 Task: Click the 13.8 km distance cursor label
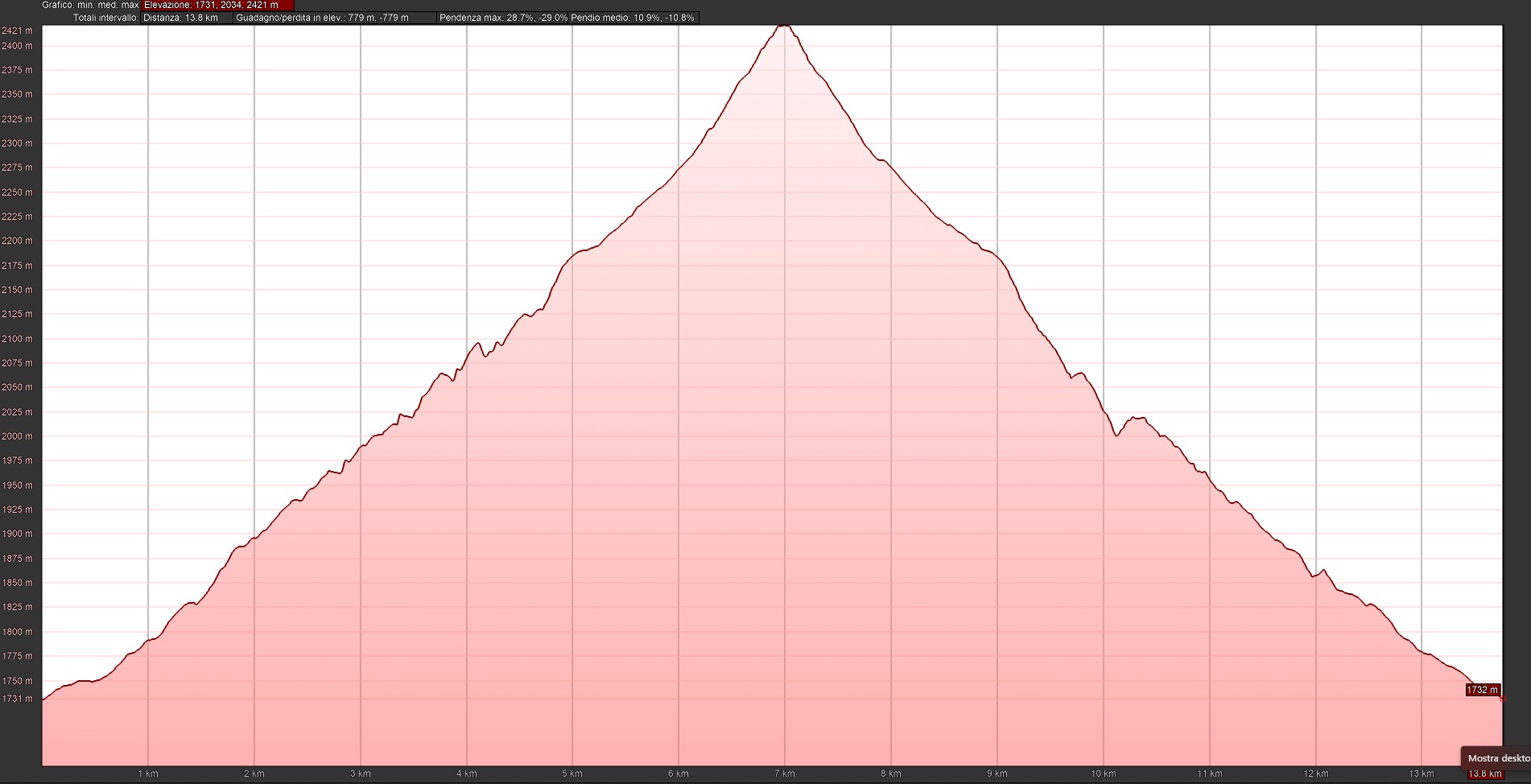click(1484, 774)
